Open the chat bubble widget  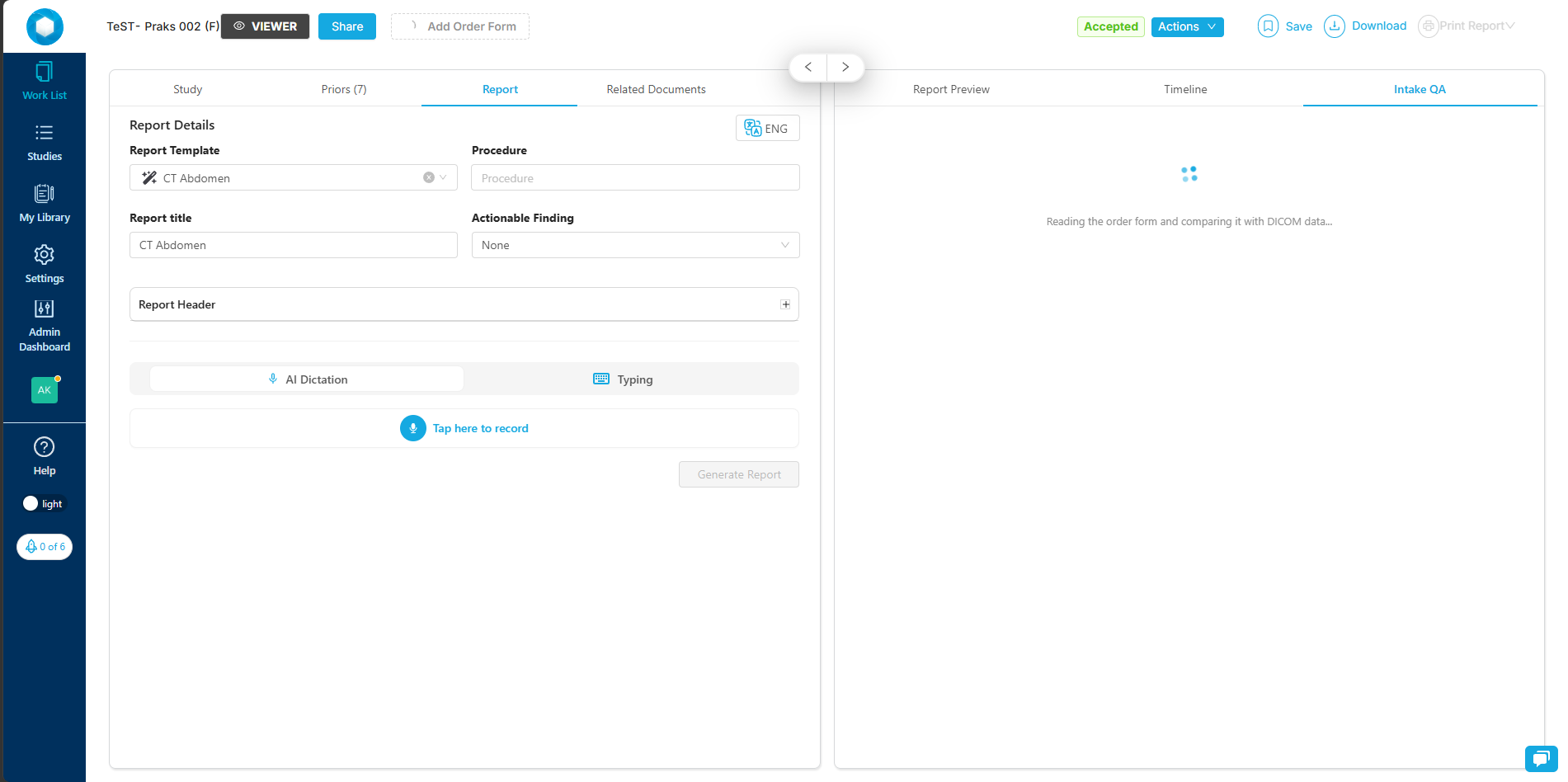1541,758
